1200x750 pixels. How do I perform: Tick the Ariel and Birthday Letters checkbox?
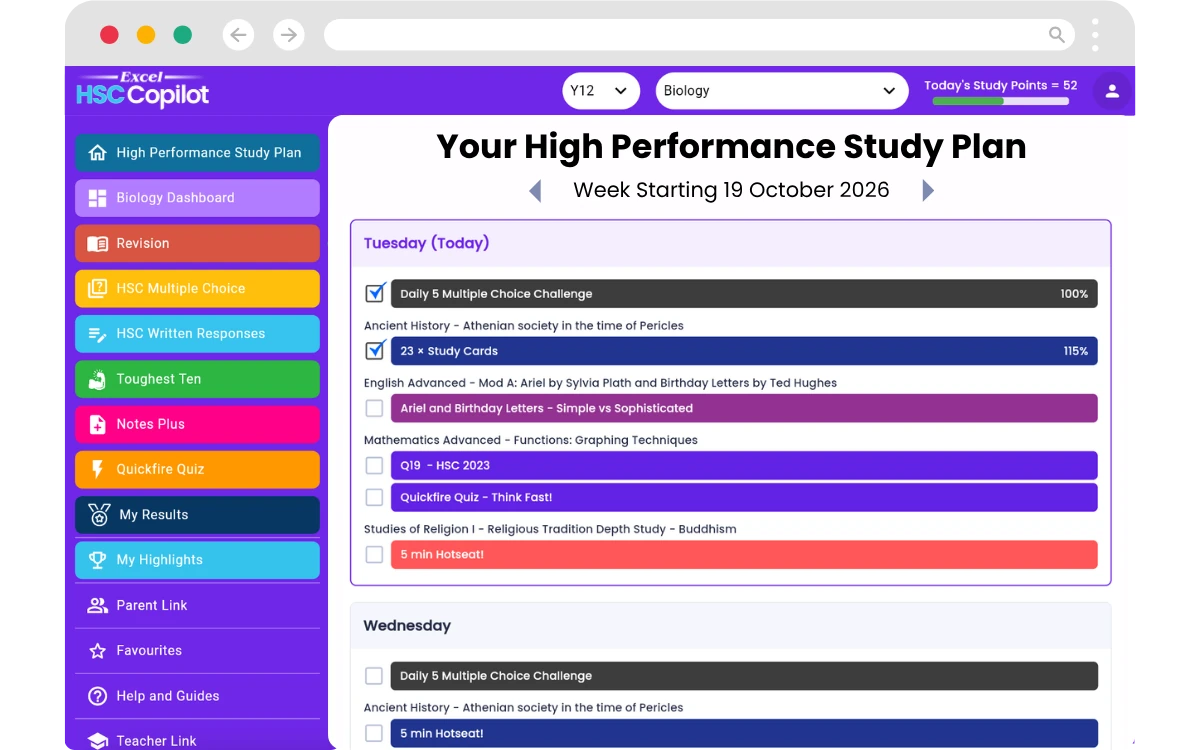pyautogui.click(x=374, y=408)
